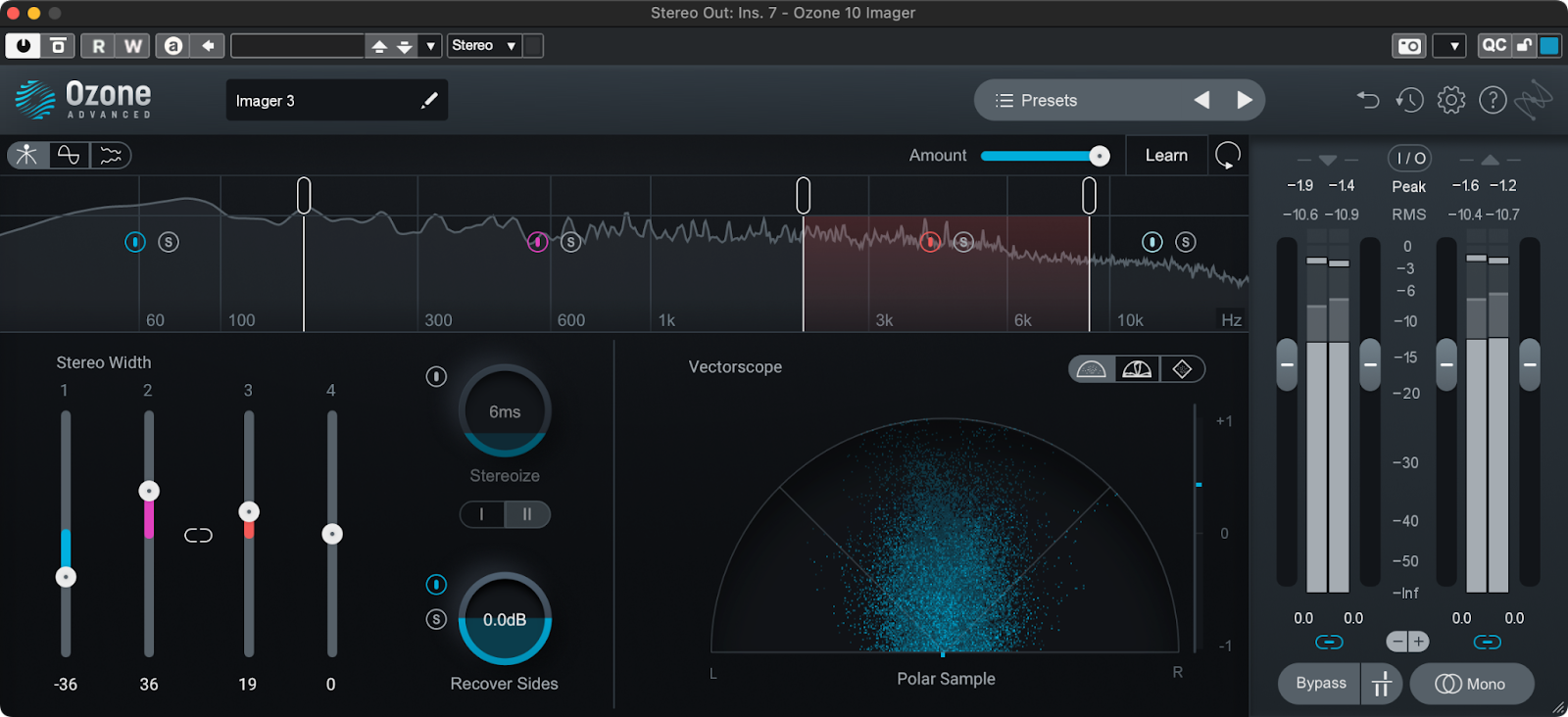Screen dimensions: 1568x717
Task: Open dropdown next to camera icon
Action: tap(1449, 46)
